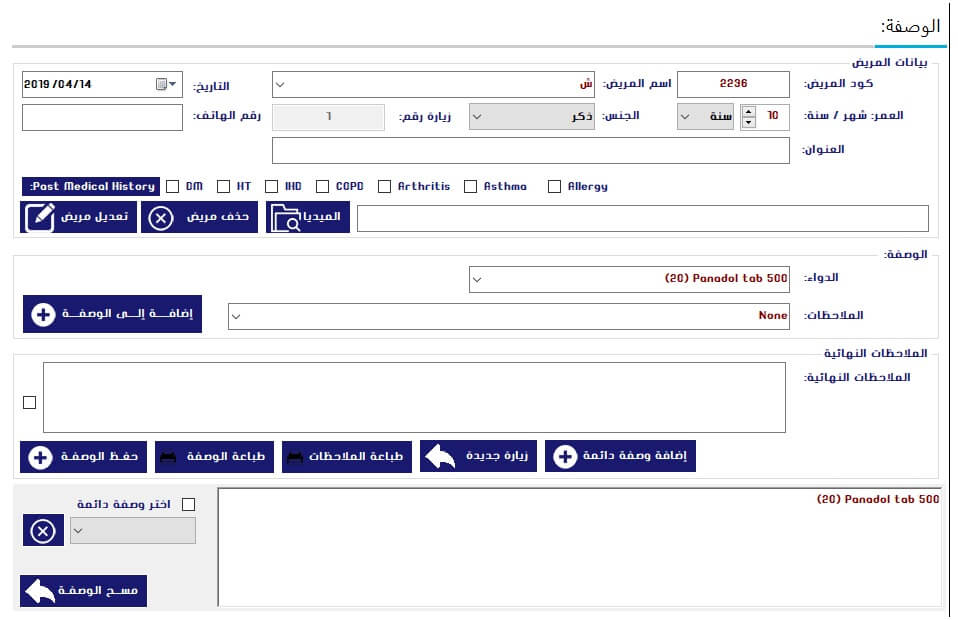Click the تعديل مريض edit patient button
This screenshot has width=958, height=620.
[x=78, y=217]
